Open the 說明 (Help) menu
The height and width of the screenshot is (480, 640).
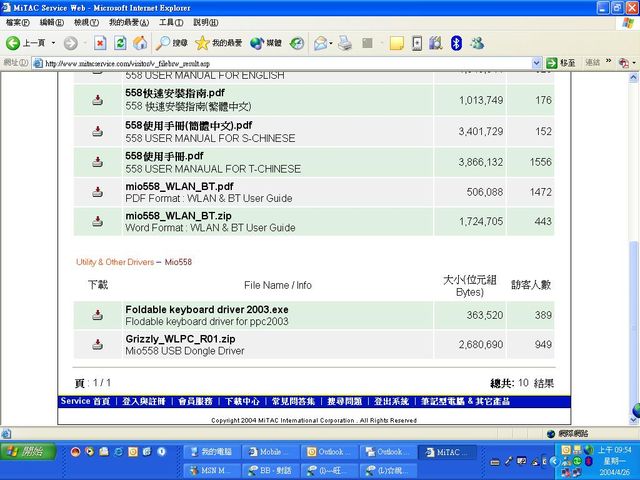(205, 22)
